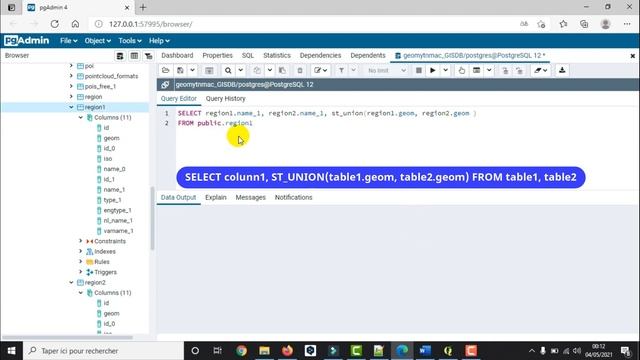
Task: Collapse region1 Columns (11) node
Action: pyautogui.click(x=81, y=118)
